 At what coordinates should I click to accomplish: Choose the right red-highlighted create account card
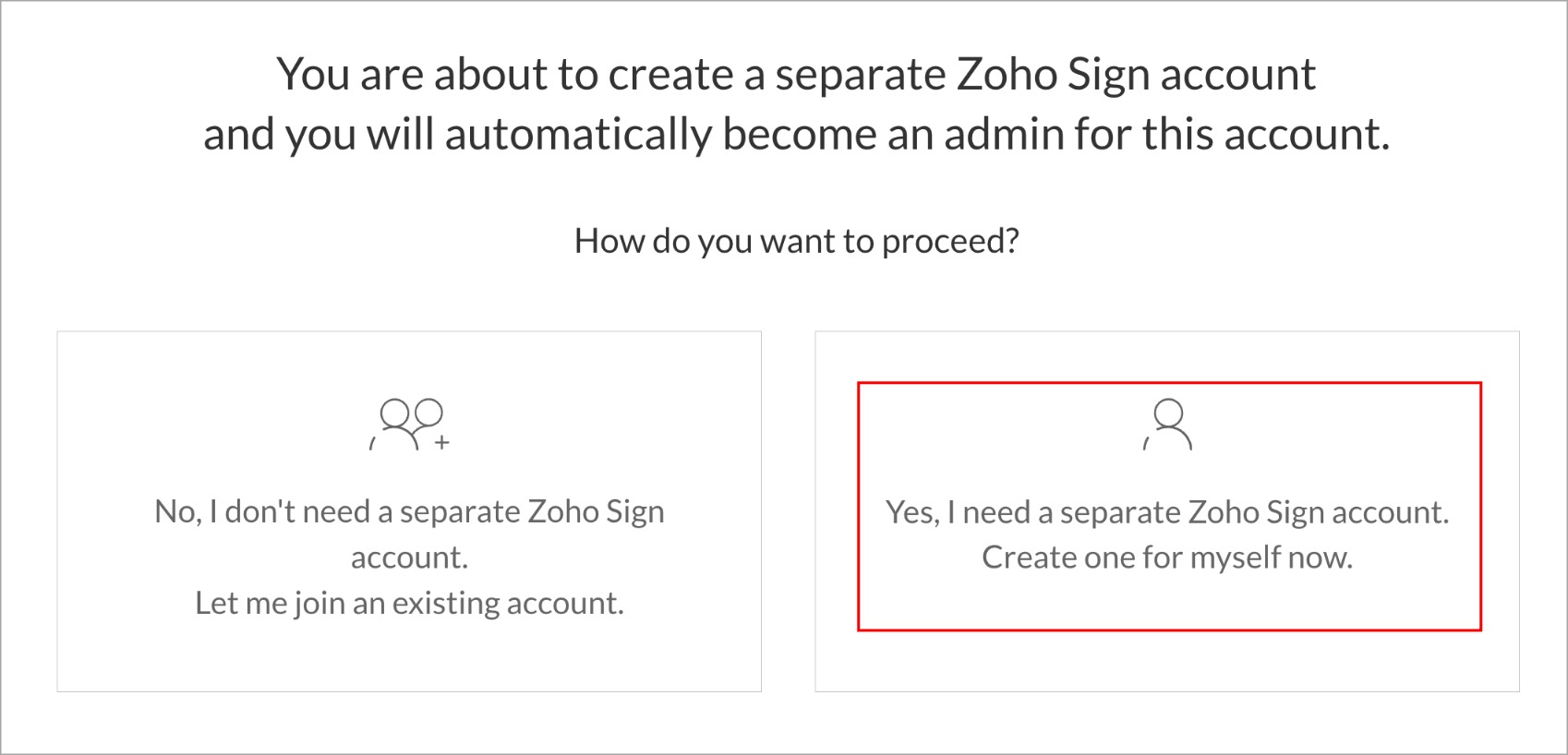coord(1169,507)
